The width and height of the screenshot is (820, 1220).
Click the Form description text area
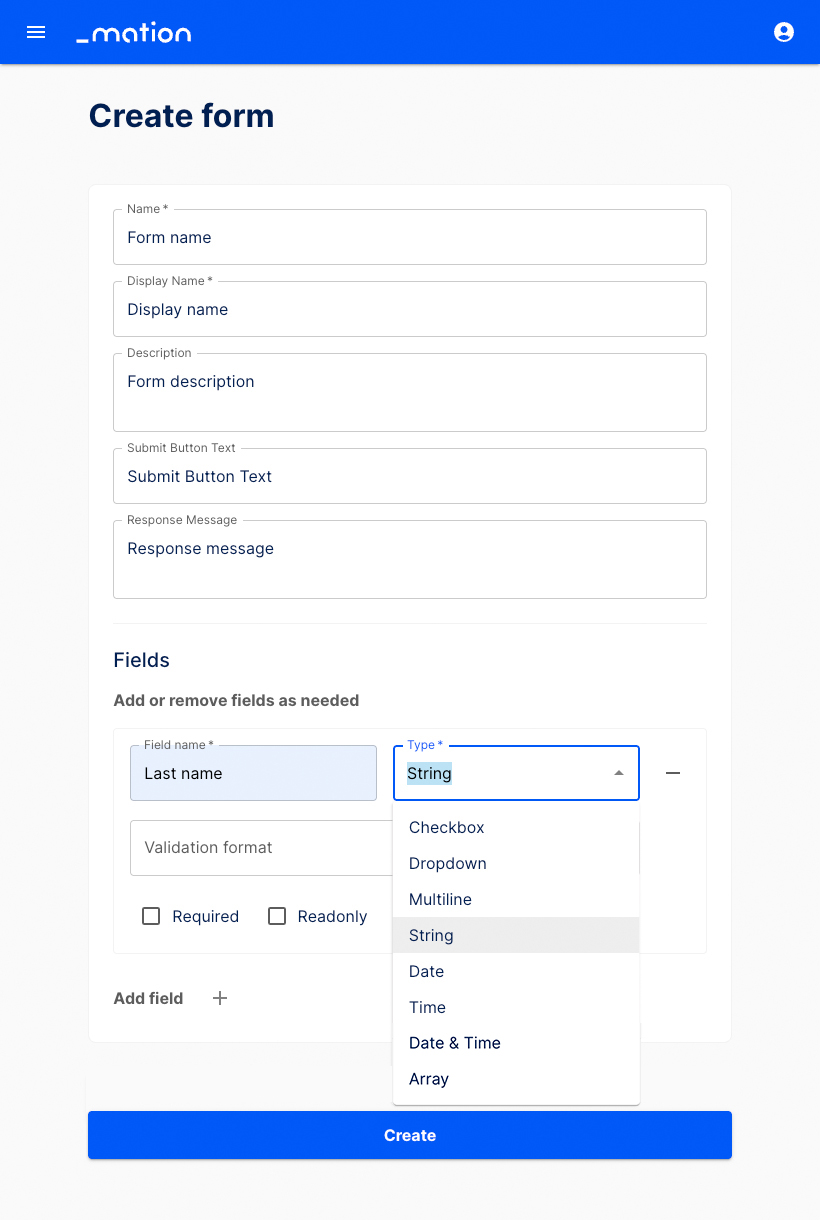[410, 390]
